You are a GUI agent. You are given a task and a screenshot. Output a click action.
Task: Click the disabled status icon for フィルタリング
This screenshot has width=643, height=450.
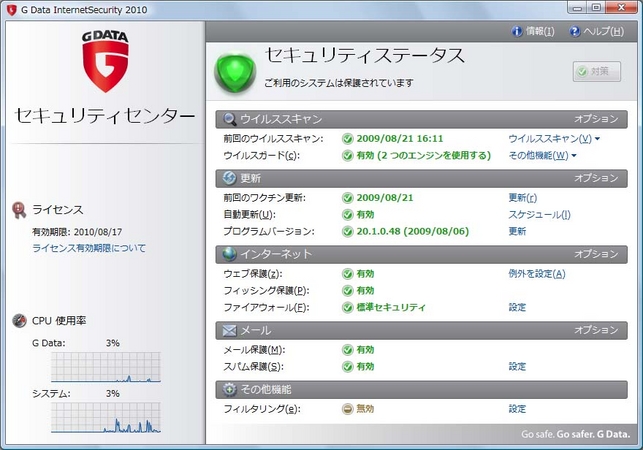347,409
